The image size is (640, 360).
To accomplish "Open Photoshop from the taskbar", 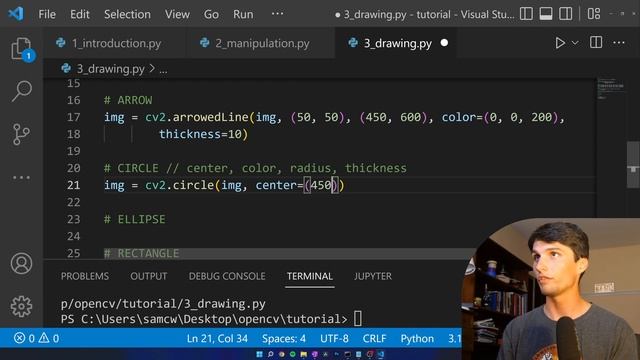I will (x=336, y=354).
